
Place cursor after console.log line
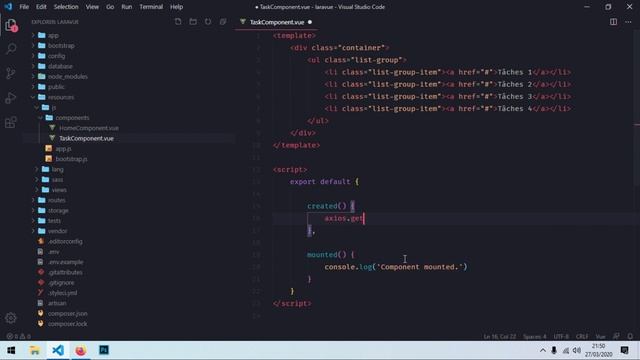click(x=467, y=267)
